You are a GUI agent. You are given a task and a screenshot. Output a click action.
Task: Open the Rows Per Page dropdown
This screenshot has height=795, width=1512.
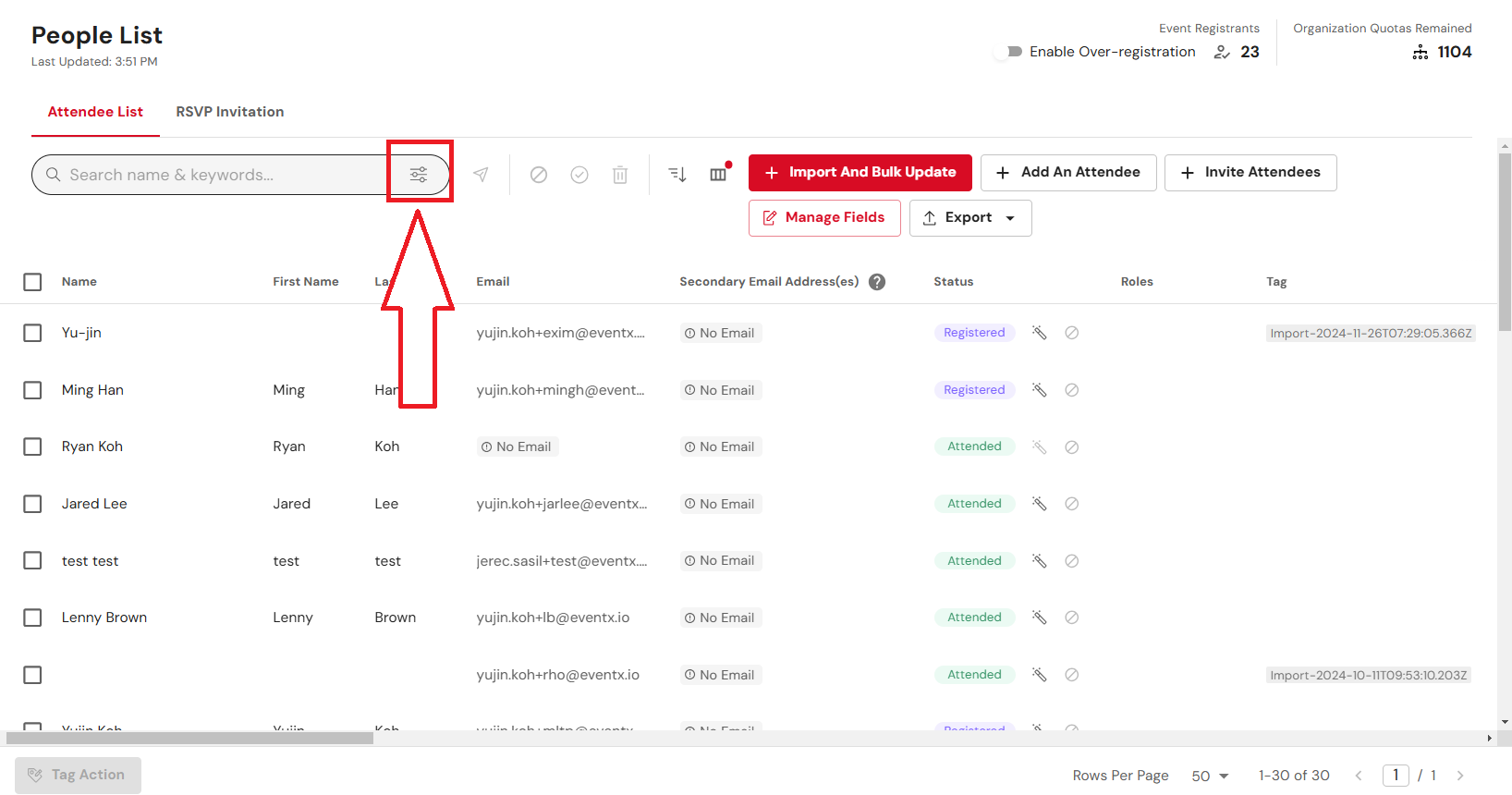[x=1210, y=776]
